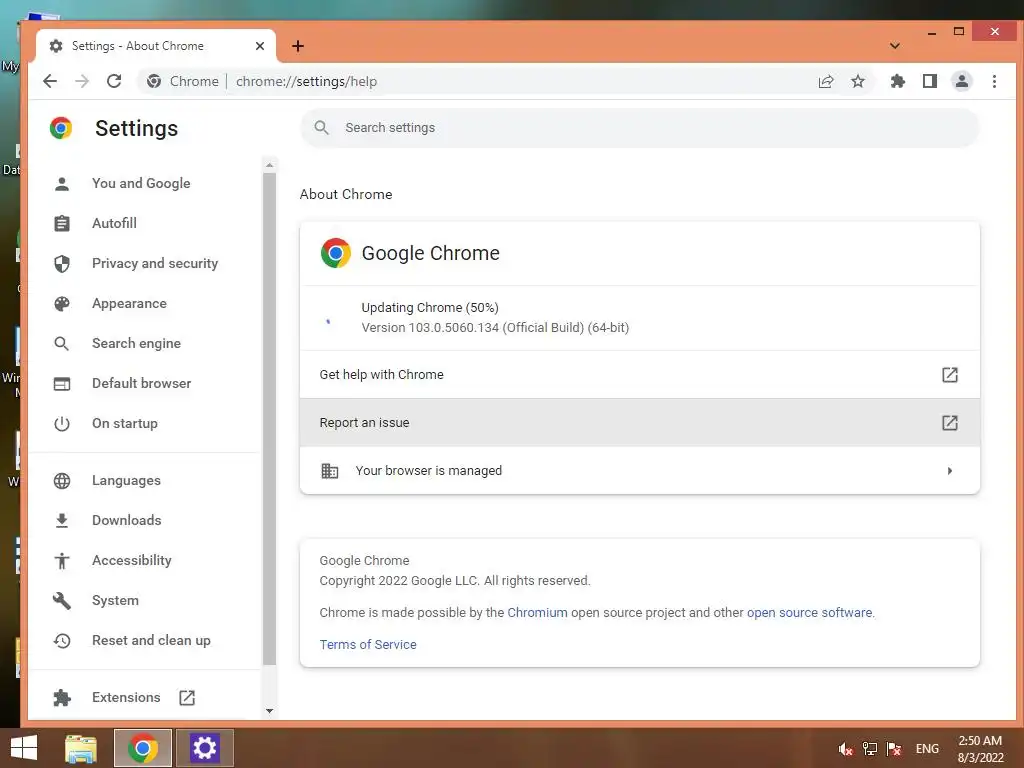This screenshot has width=1024, height=768.
Task: Click the person icon beside You and Google
Action: (x=62, y=184)
